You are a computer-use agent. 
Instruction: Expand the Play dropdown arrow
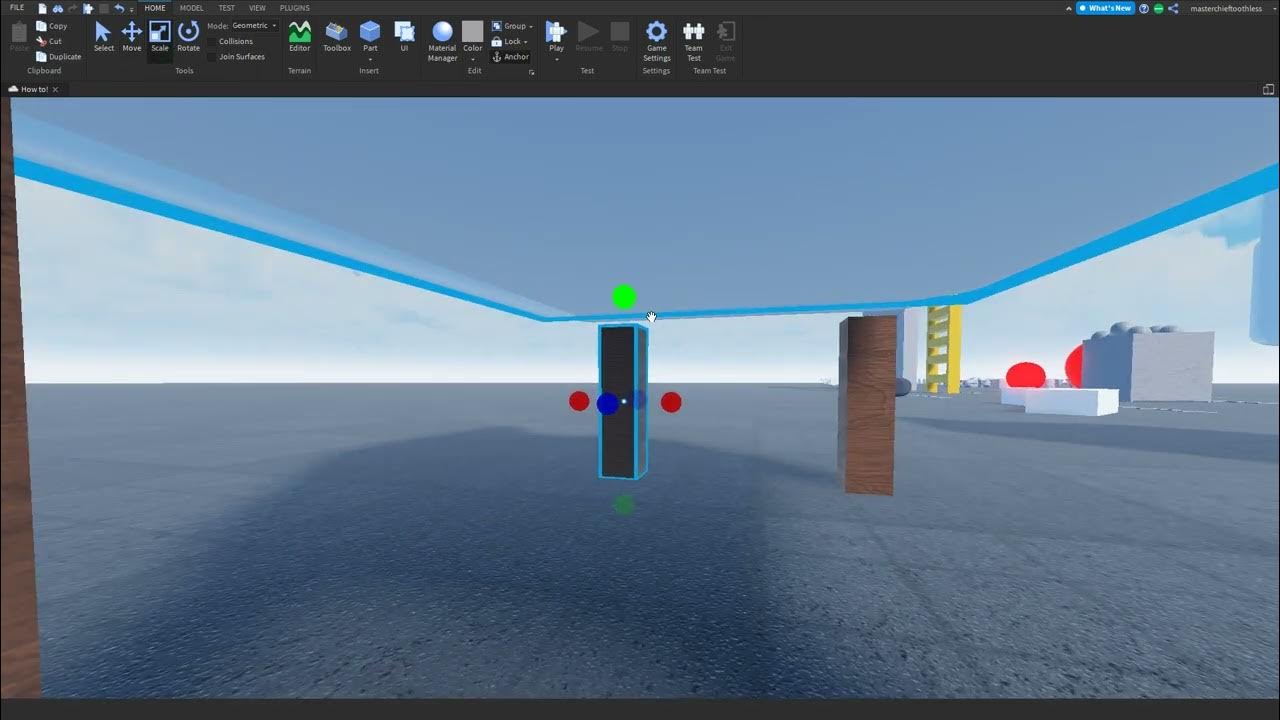point(556,59)
